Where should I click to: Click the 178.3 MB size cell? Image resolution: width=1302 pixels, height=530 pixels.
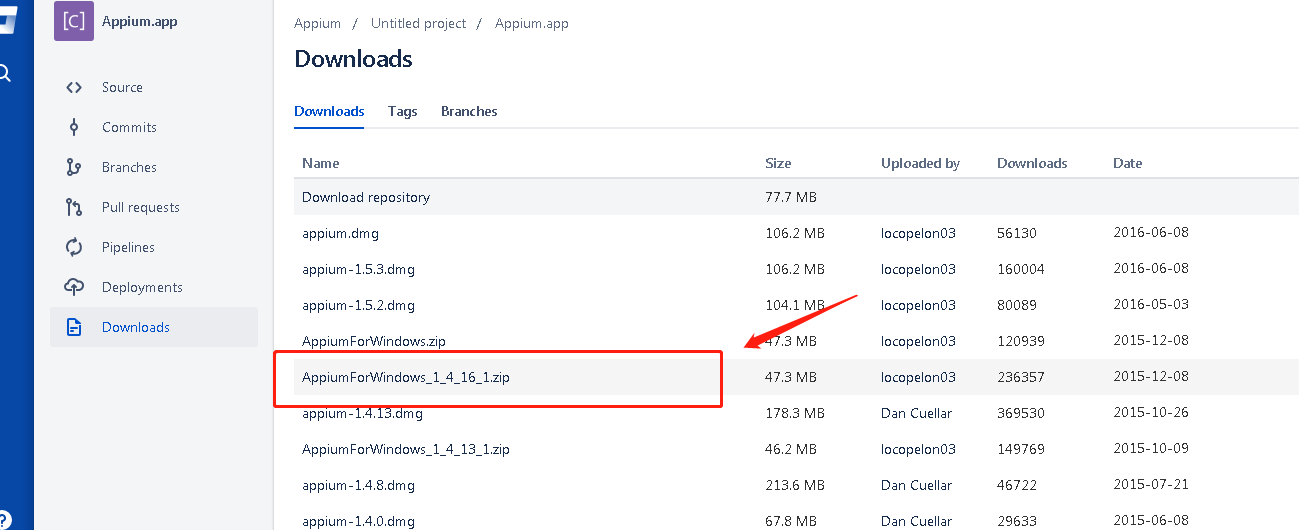[x=795, y=413]
